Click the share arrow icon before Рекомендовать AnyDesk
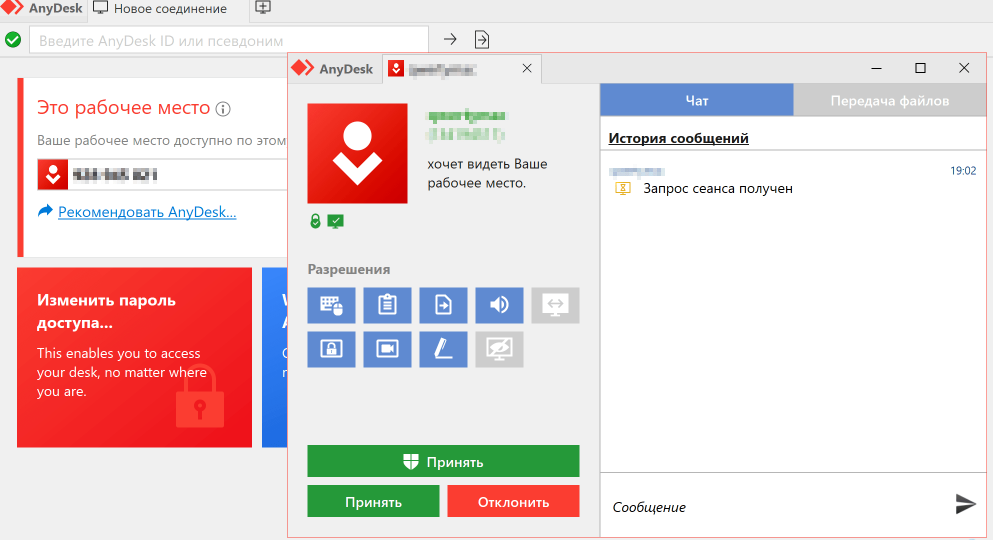Screen dimensions: 993x540 click(x=45, y=211)
